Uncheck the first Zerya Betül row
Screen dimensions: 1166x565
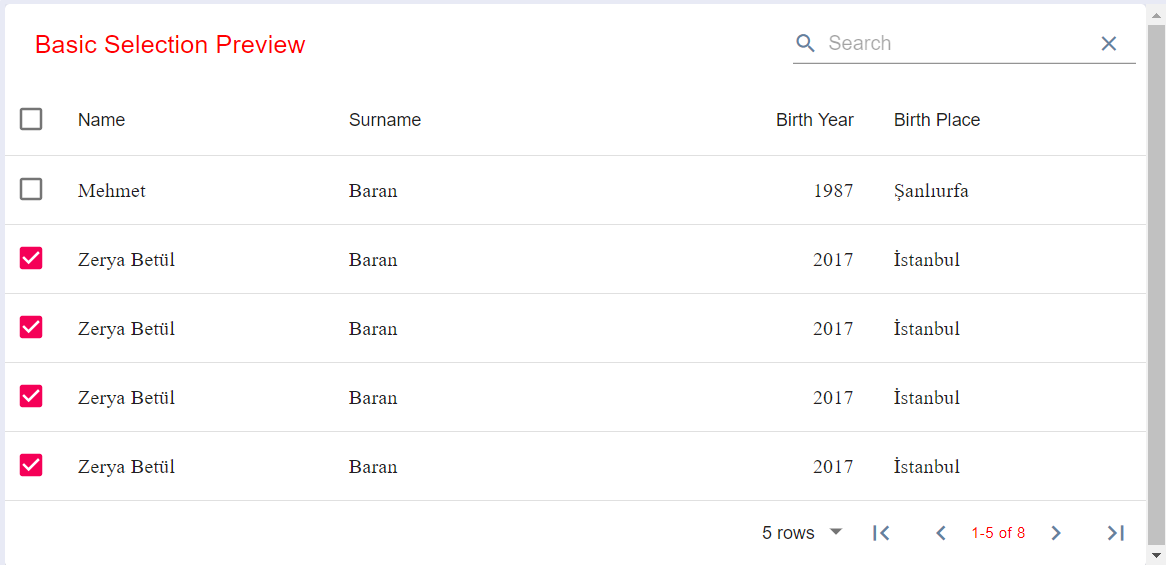point(31,259)
